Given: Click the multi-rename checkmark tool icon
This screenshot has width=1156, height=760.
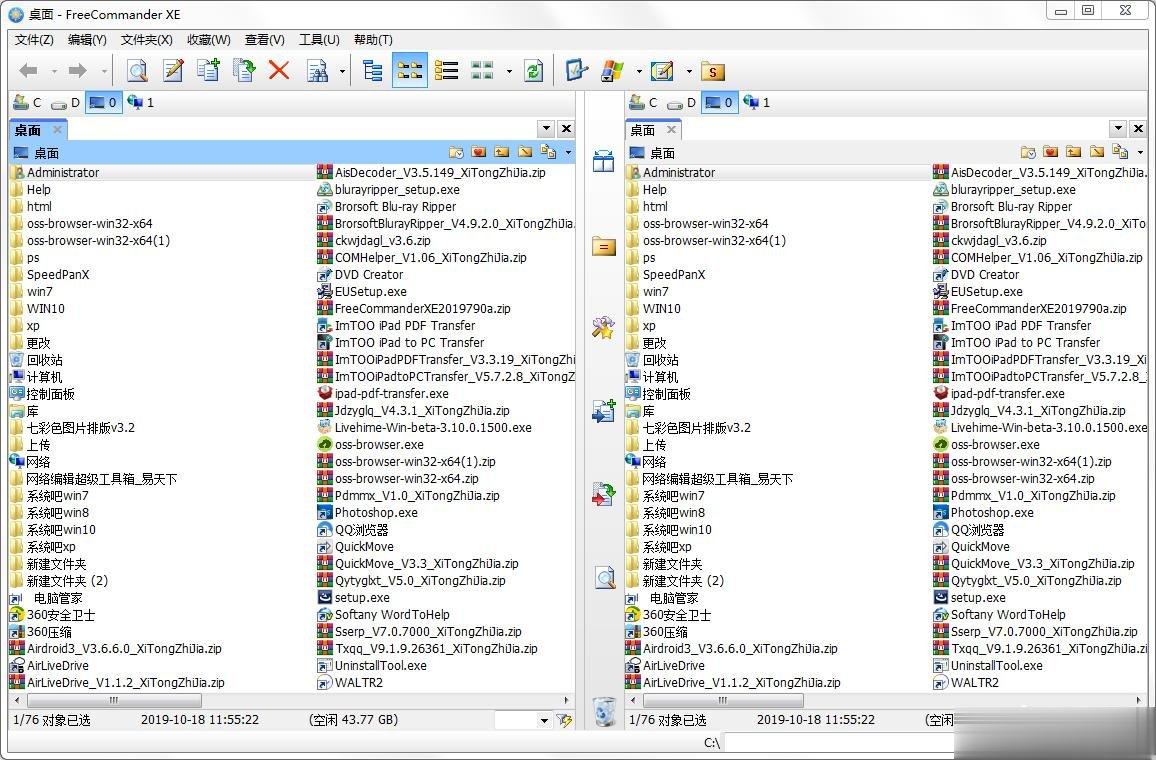Looking at the screenshot, I should (x=577, y=71).
